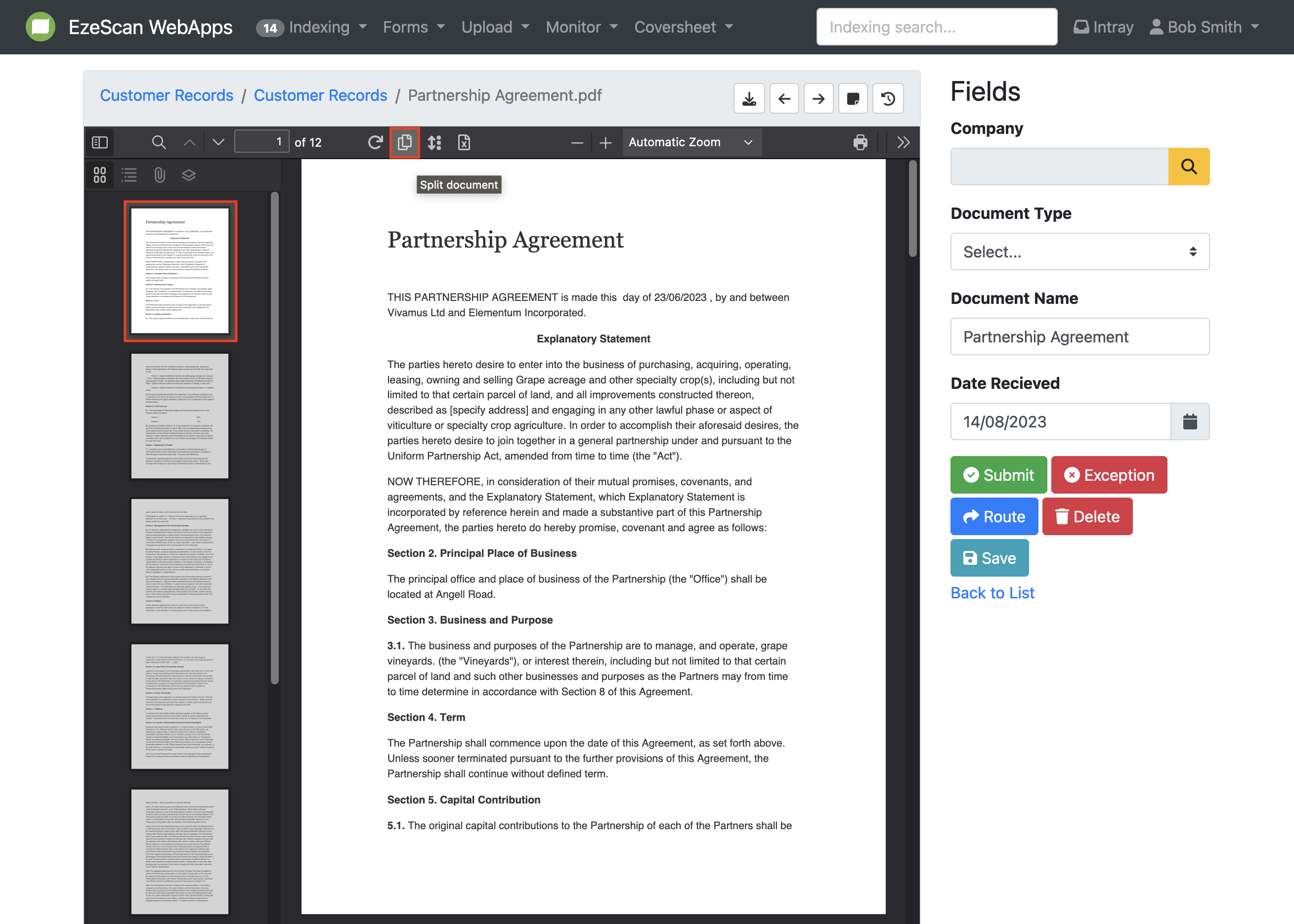Open the Indexing menu
Viewport: 1294px width, 924px height.
[x=319, y=27]
